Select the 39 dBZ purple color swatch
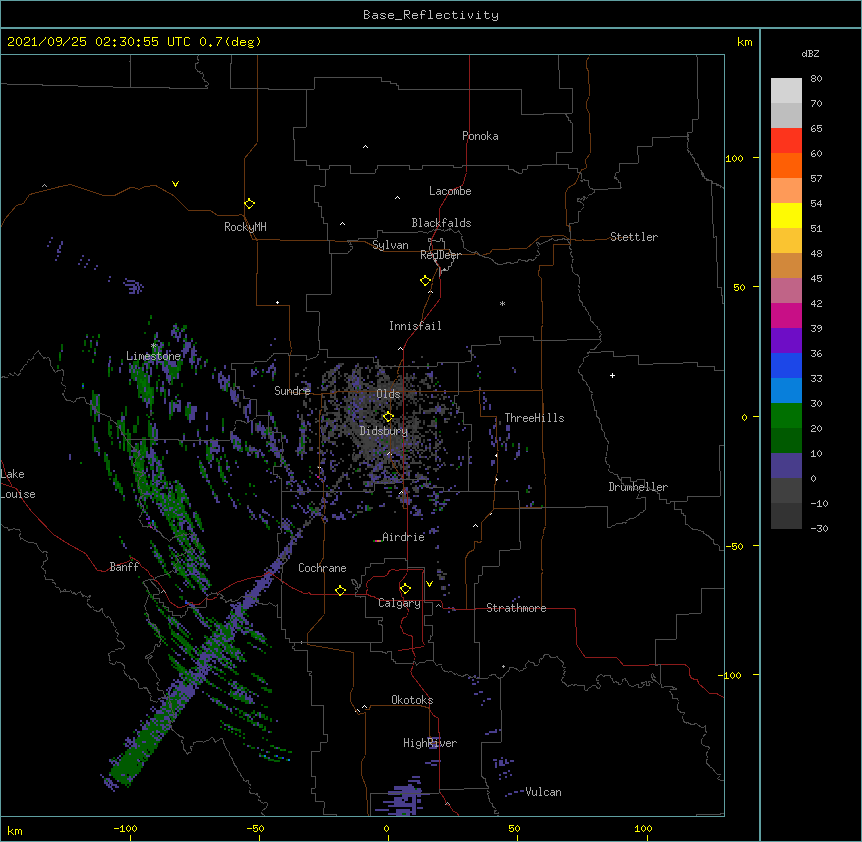Image resolution: width=862 pixels, height=842 pixels. point(786,340)
